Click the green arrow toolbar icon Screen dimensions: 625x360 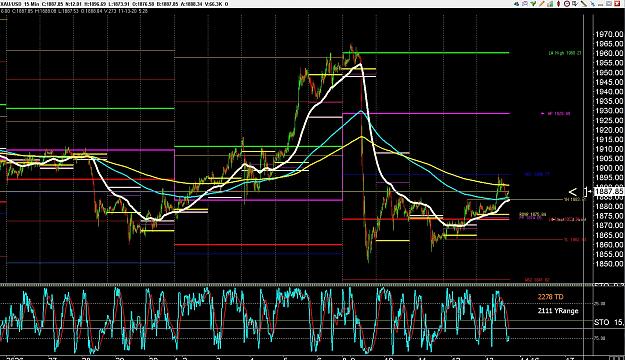coord(533,4)
